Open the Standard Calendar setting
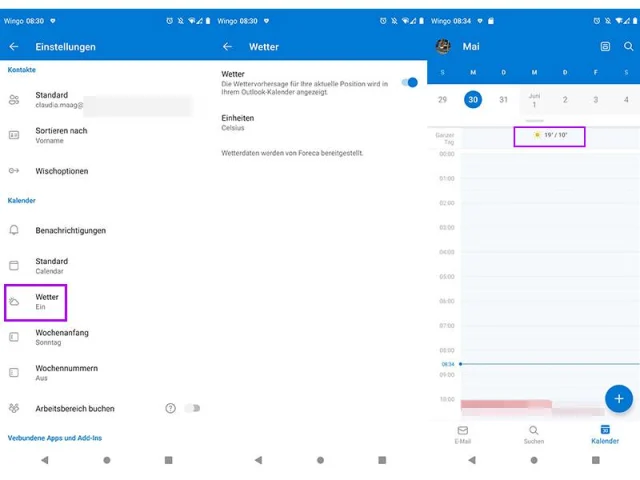 click(107, 266)
